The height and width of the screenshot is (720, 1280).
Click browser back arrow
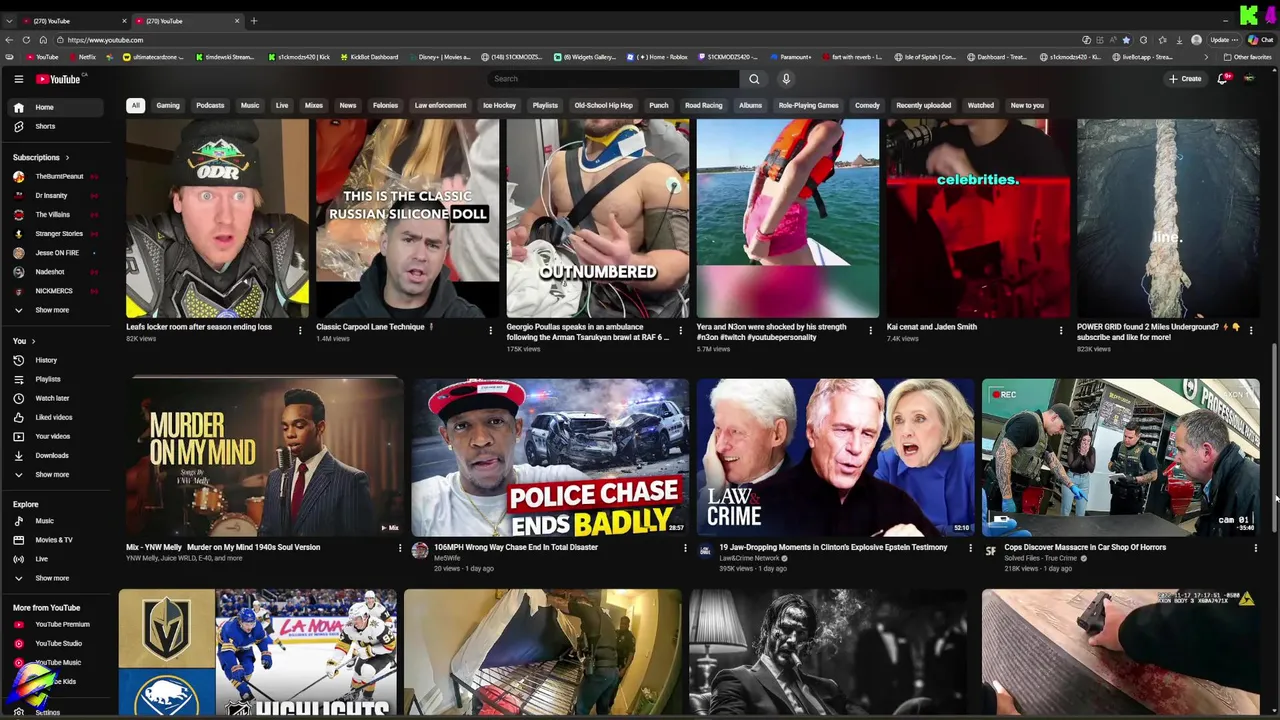coord(9,40)
